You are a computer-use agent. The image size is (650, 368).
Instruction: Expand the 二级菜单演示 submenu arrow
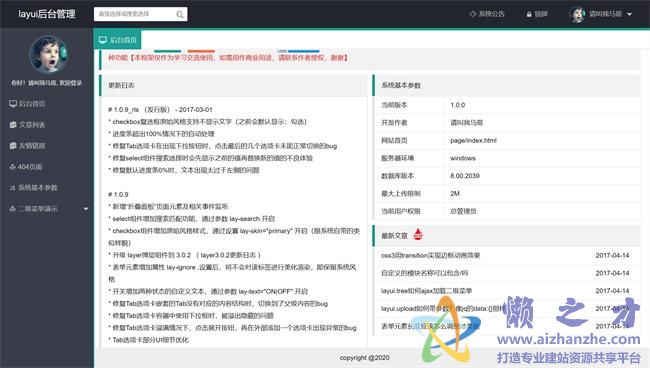86,208
